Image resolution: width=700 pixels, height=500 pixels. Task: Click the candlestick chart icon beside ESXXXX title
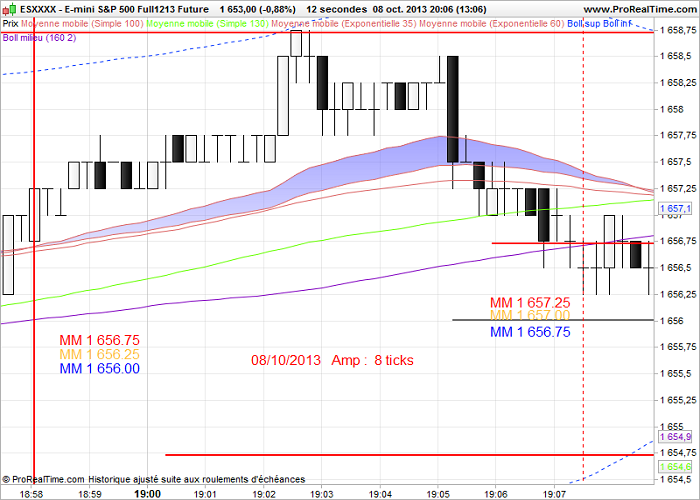click(9, 9)
